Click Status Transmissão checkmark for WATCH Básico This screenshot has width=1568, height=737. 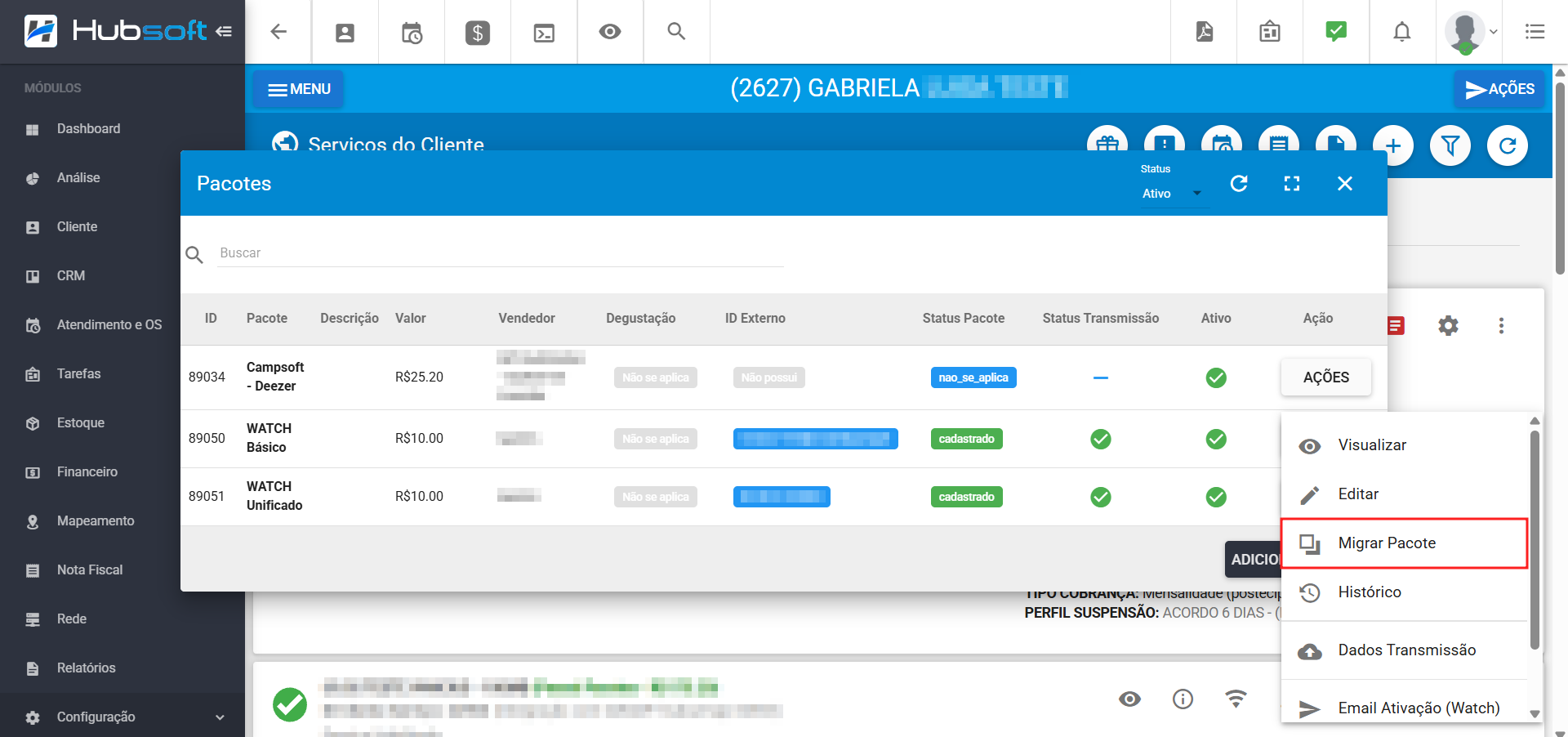pyautogui.click(x=1101, y=439)
